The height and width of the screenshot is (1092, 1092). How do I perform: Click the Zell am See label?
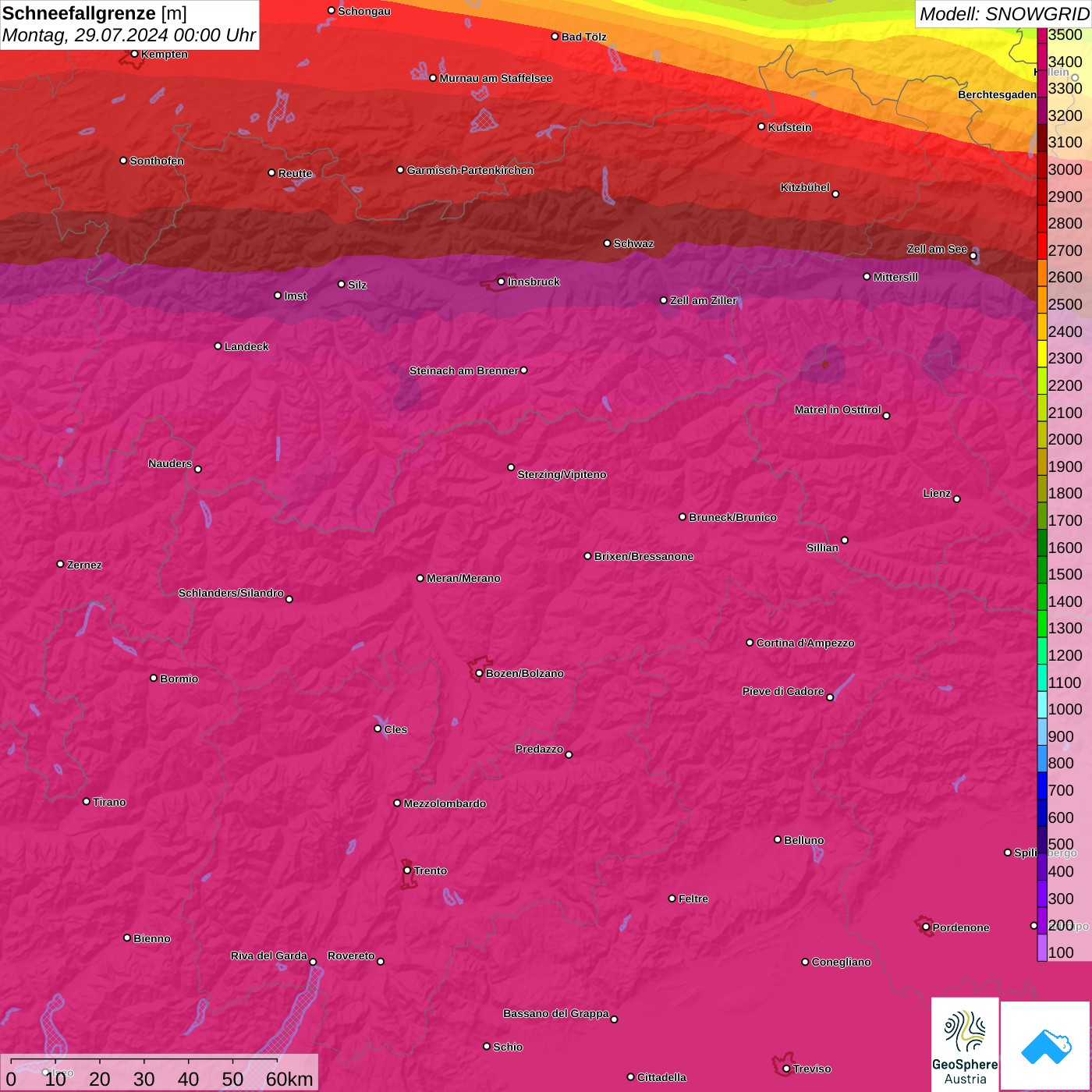point(937,249)
